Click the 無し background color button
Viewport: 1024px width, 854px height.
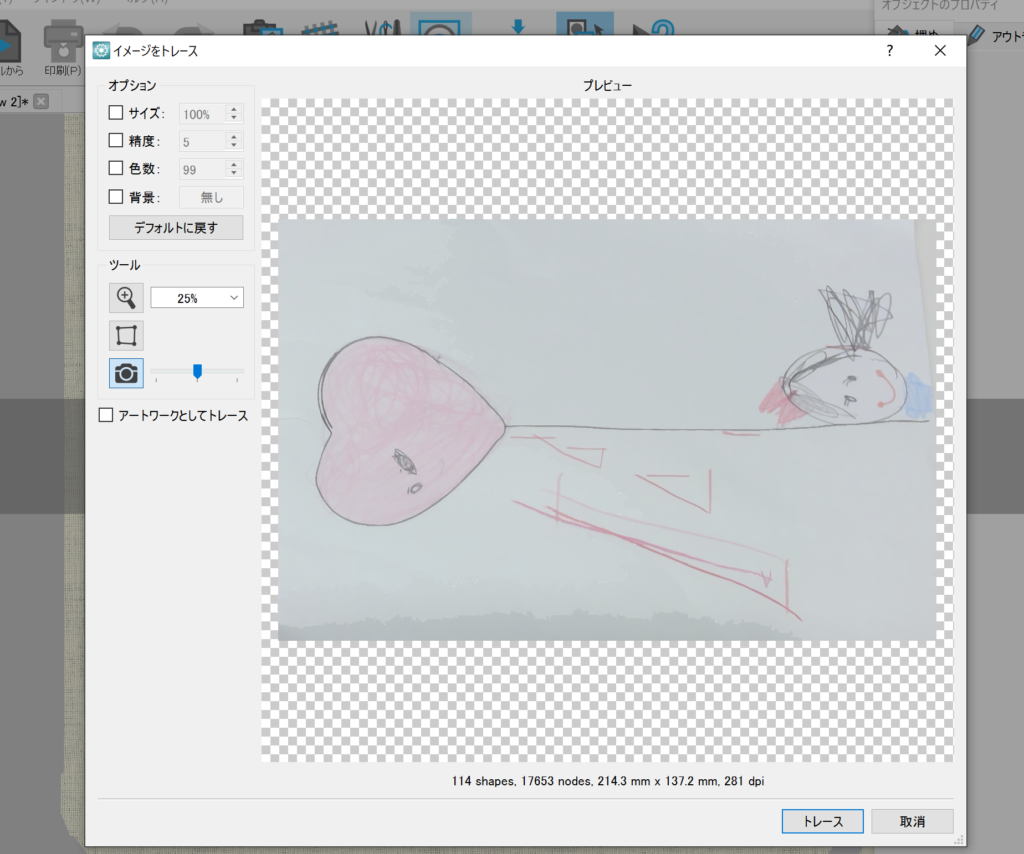[x=211, y=198]
